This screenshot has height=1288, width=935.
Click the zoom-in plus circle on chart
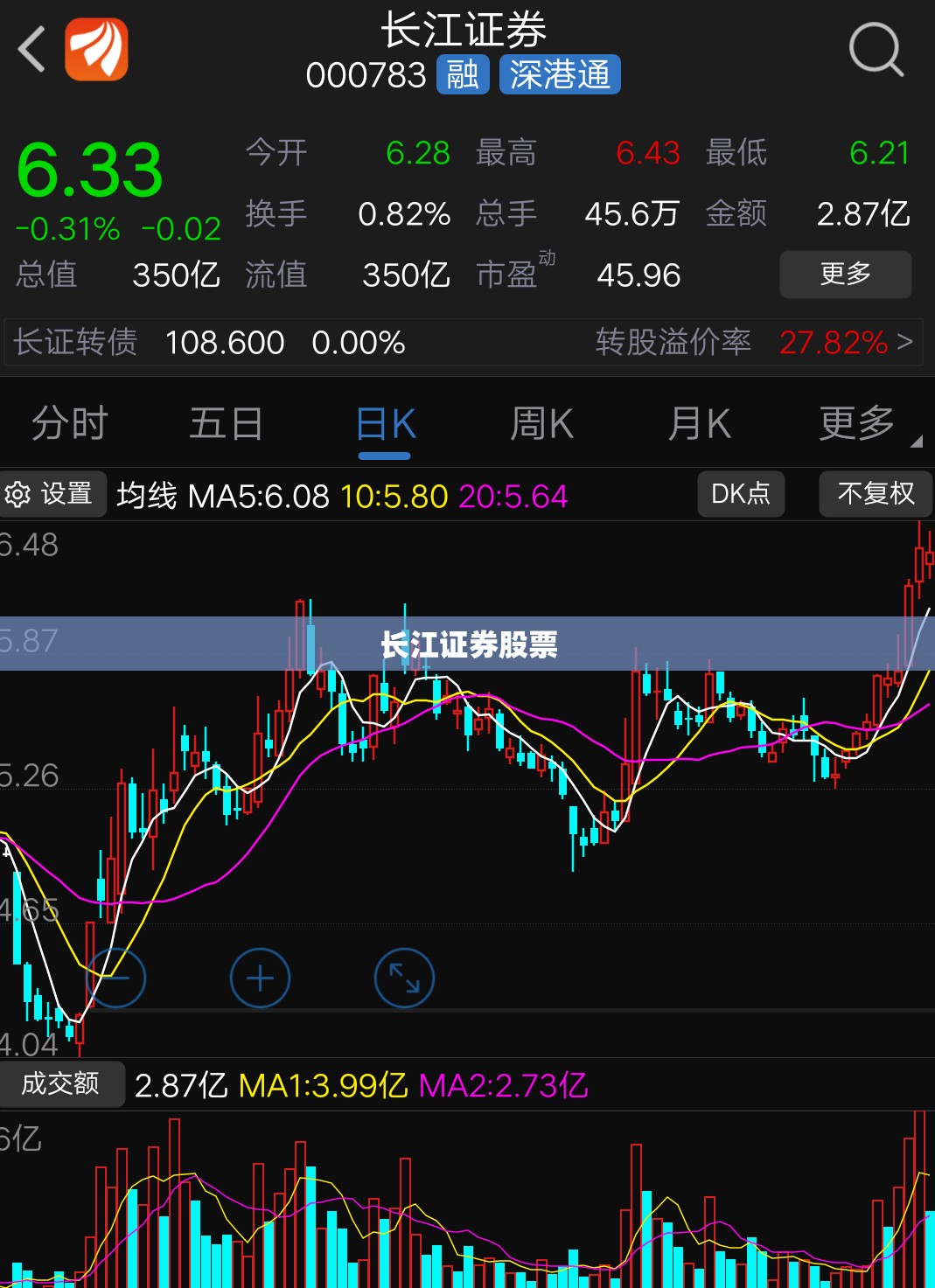260,978
